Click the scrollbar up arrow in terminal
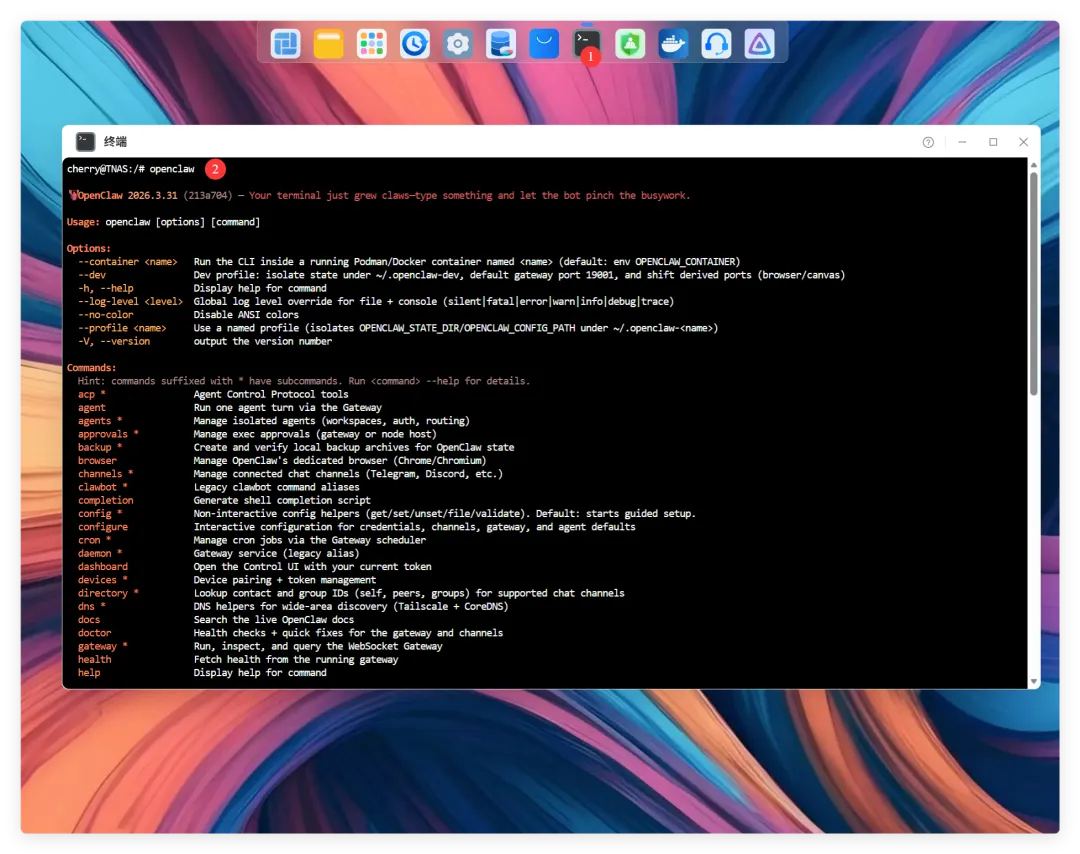Viewport: 1080px width, 854px height. 1033,165
